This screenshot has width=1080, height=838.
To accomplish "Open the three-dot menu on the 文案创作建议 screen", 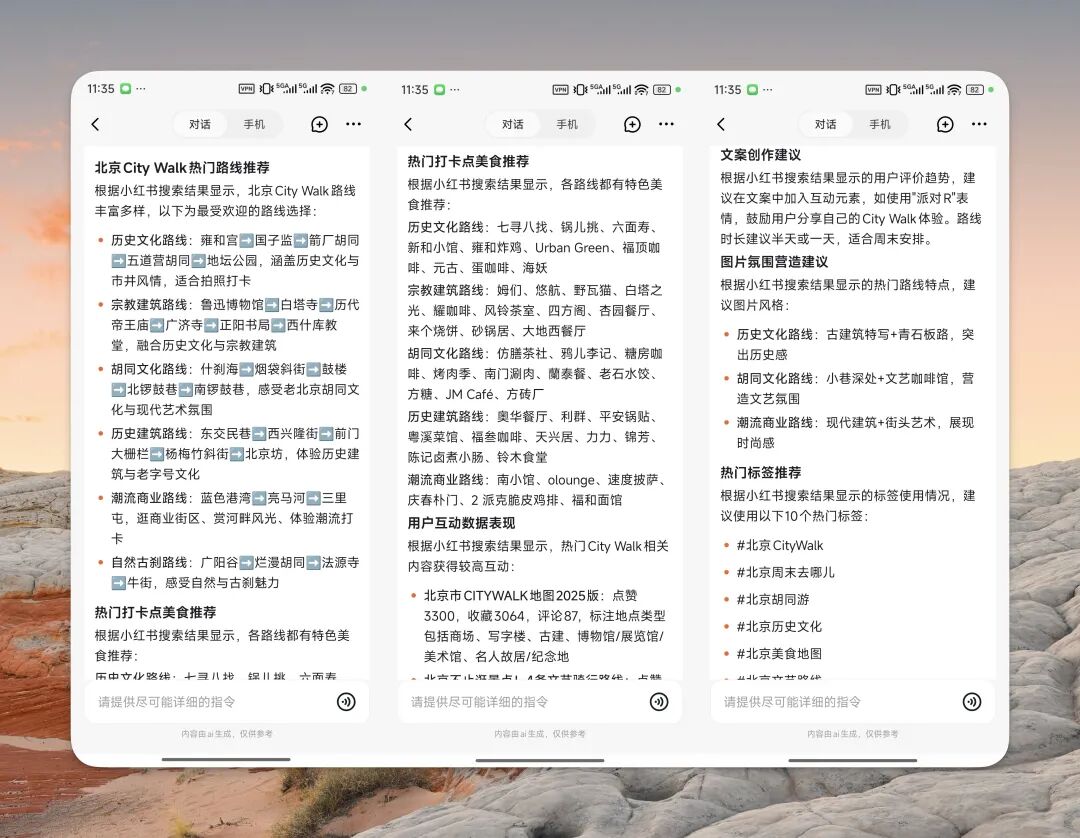I will pos(979,124).
